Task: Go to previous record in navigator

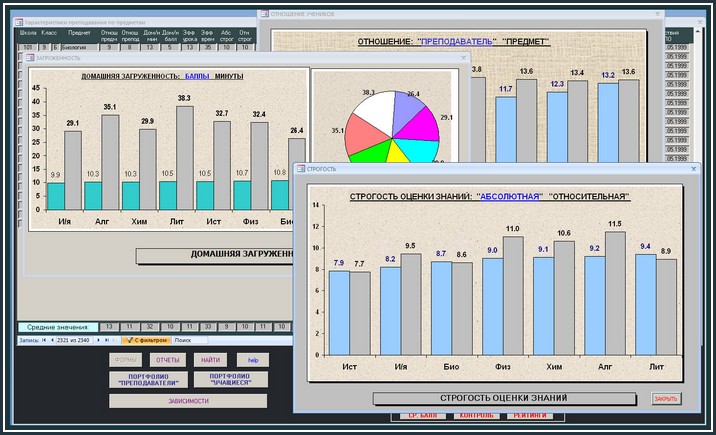Action: click(x=52, y=340)
